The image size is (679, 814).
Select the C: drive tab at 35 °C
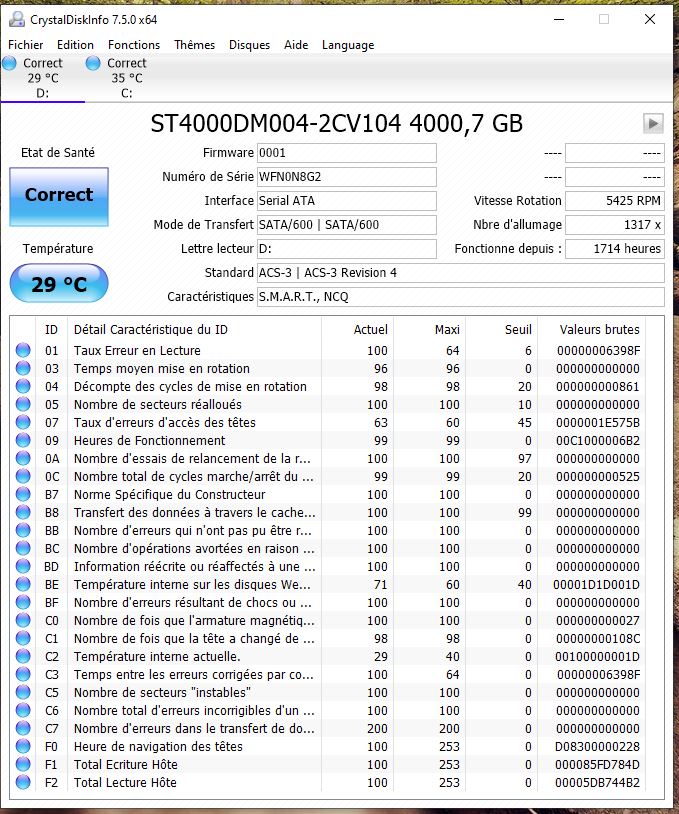[x=127, y=78]
